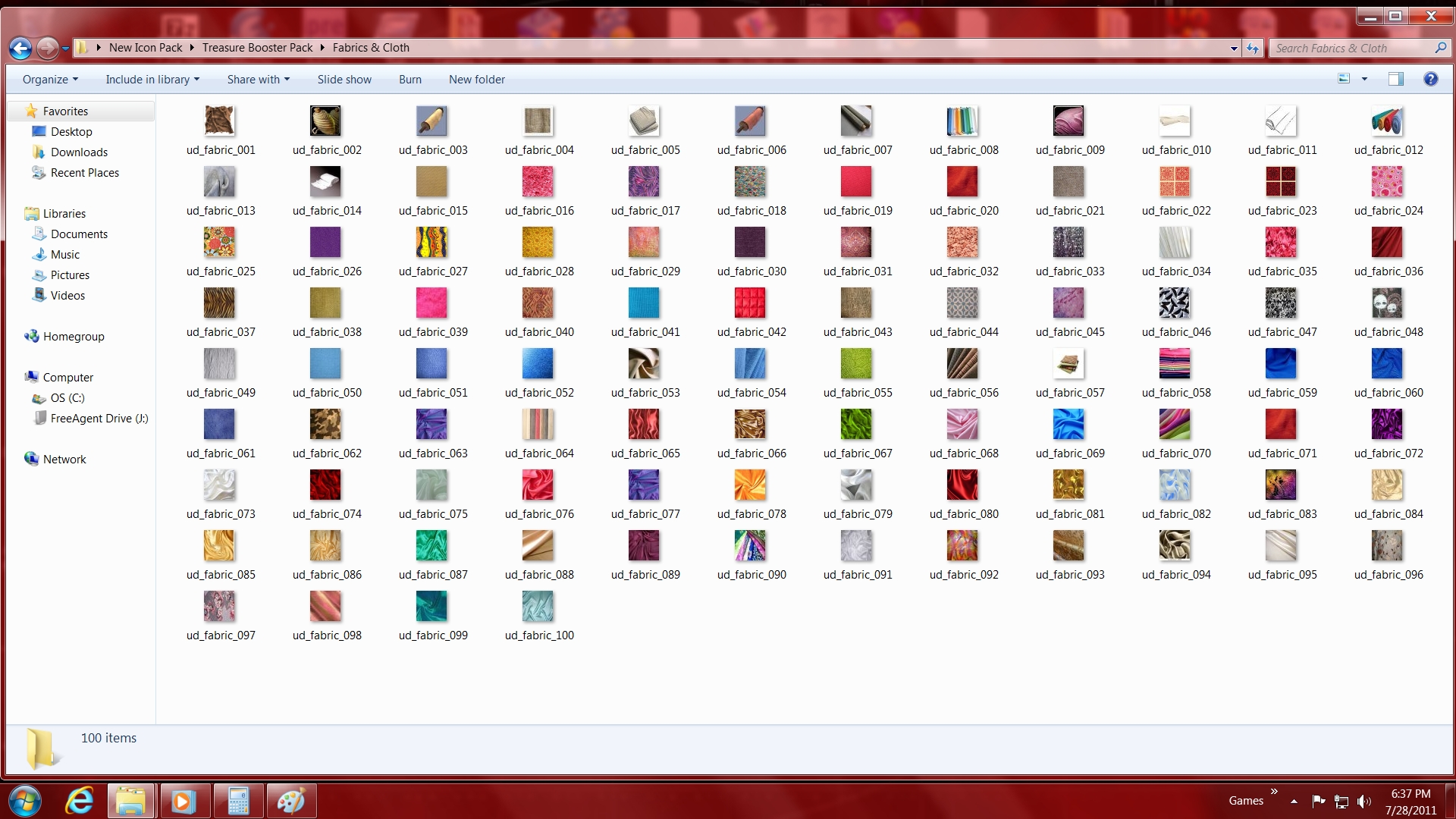This screenshot has height=819, width=1456.
Task: Click the Back navigation arrow button
Action: click(20, 49)
